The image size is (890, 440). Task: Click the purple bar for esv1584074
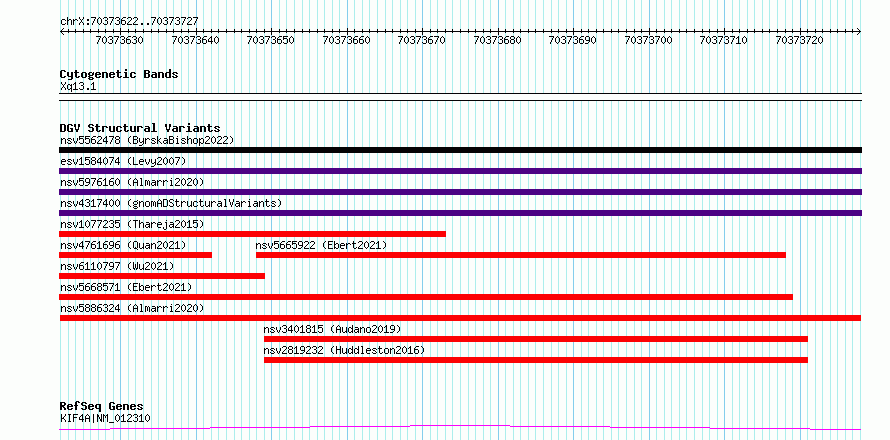click(460, 171)
